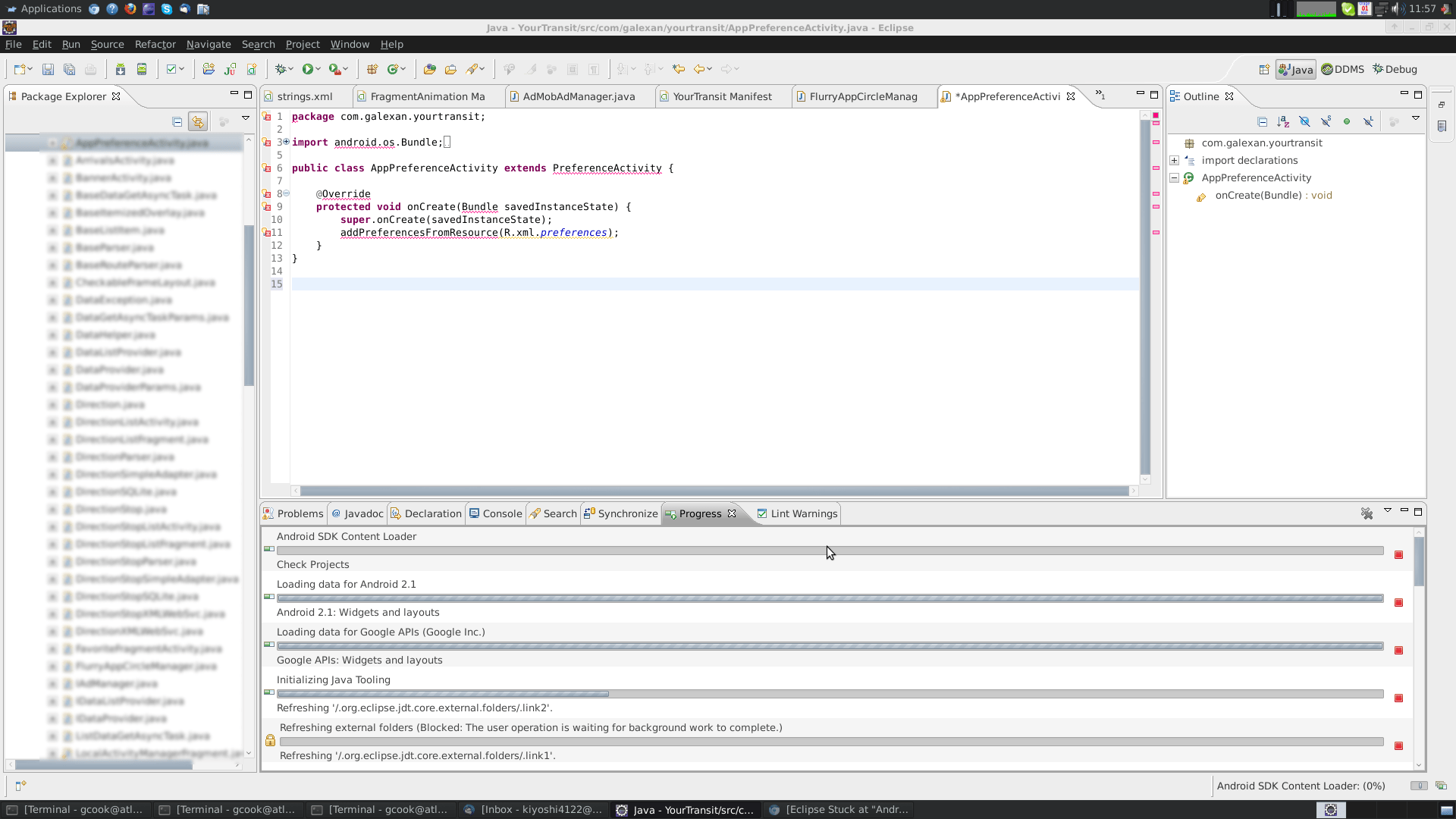Toggle Hide Fields in Outline view

1304,122
